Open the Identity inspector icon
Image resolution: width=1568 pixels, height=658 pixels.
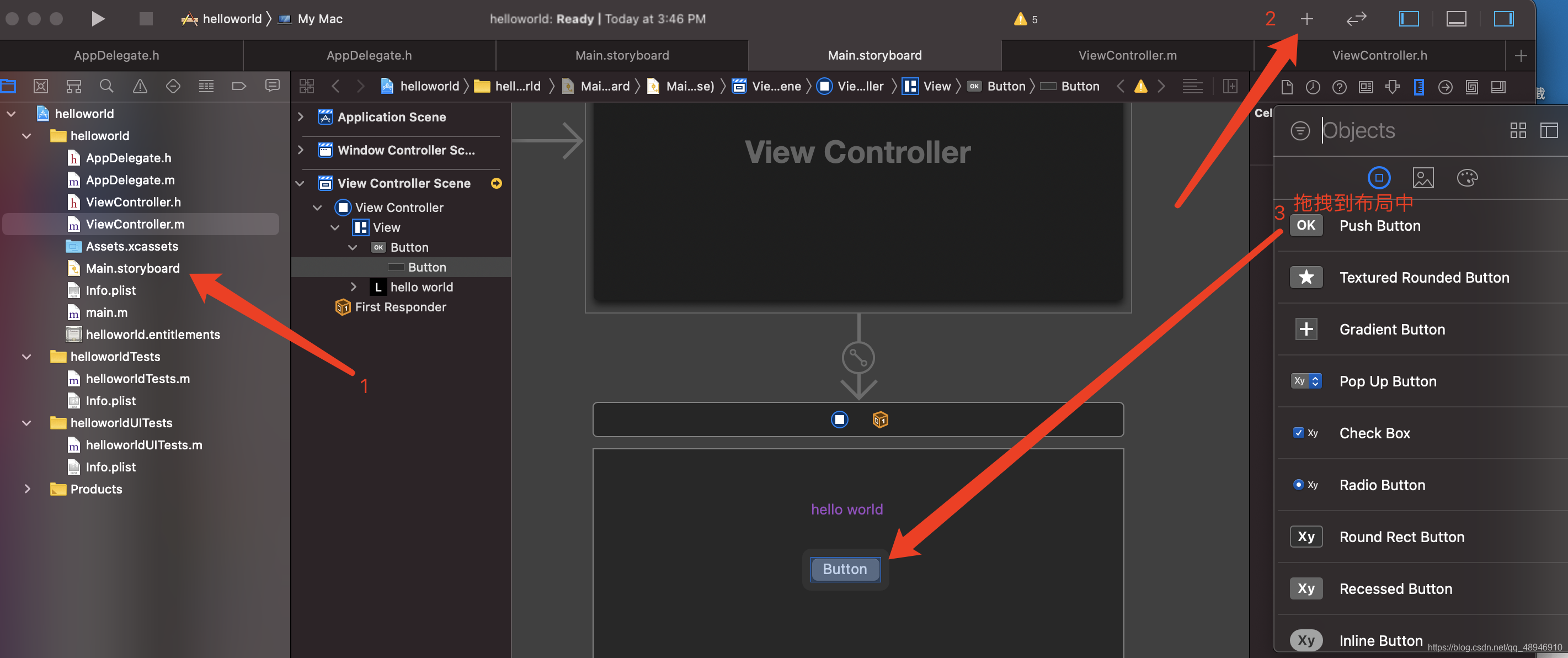(1366, 87)
